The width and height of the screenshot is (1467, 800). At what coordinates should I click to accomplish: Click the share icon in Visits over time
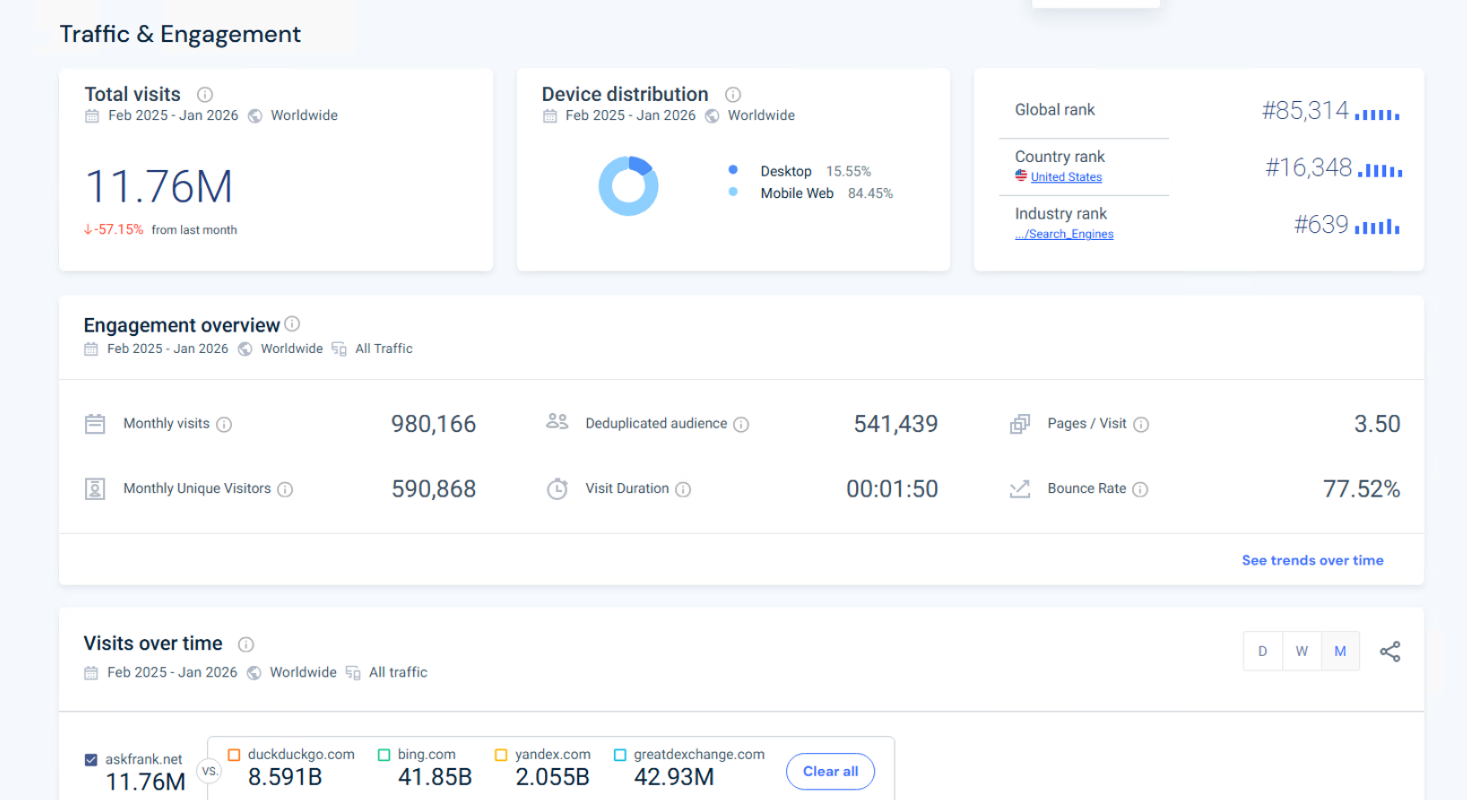[x=1390, y=652]
